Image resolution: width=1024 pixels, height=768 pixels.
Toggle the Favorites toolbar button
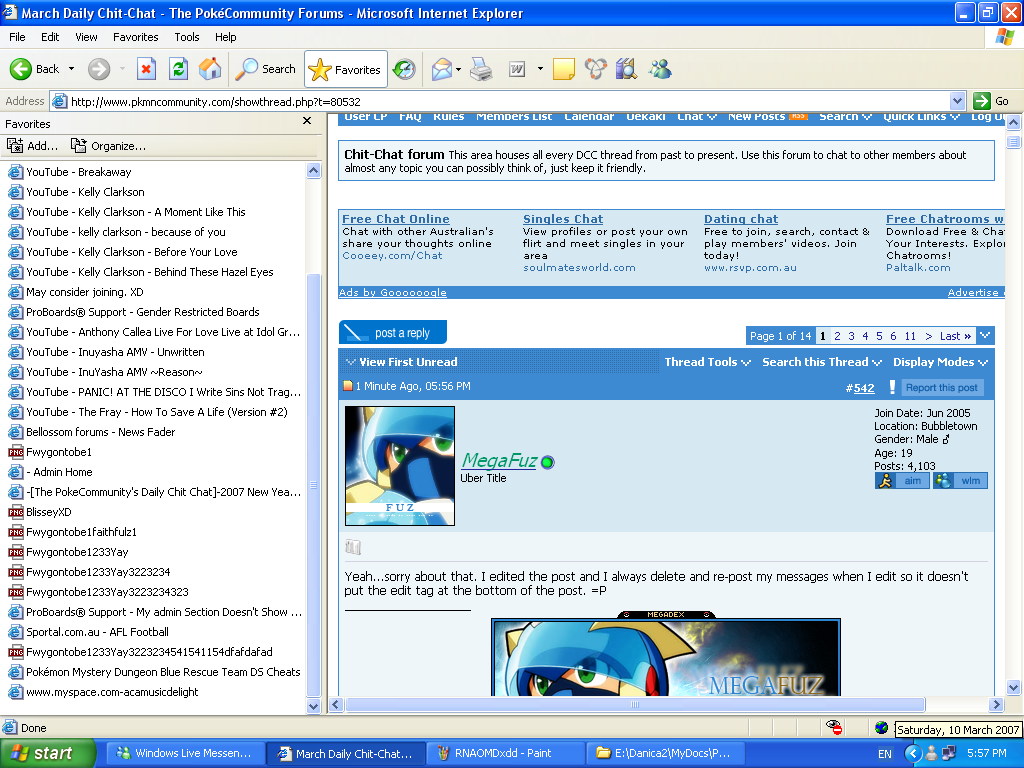point(345,69)
